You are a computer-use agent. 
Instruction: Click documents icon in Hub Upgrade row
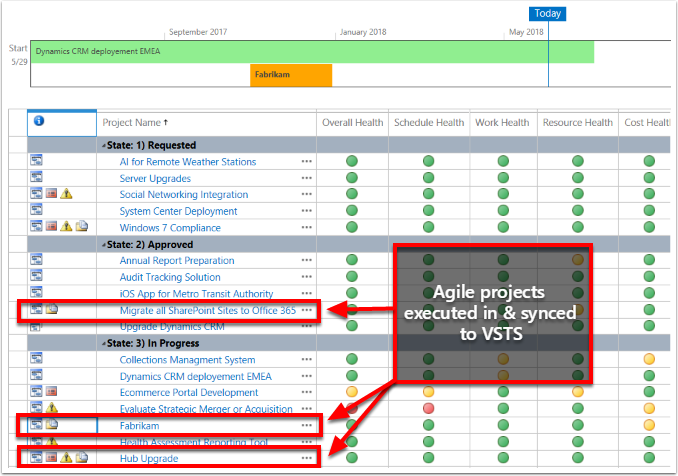(82, 457)
